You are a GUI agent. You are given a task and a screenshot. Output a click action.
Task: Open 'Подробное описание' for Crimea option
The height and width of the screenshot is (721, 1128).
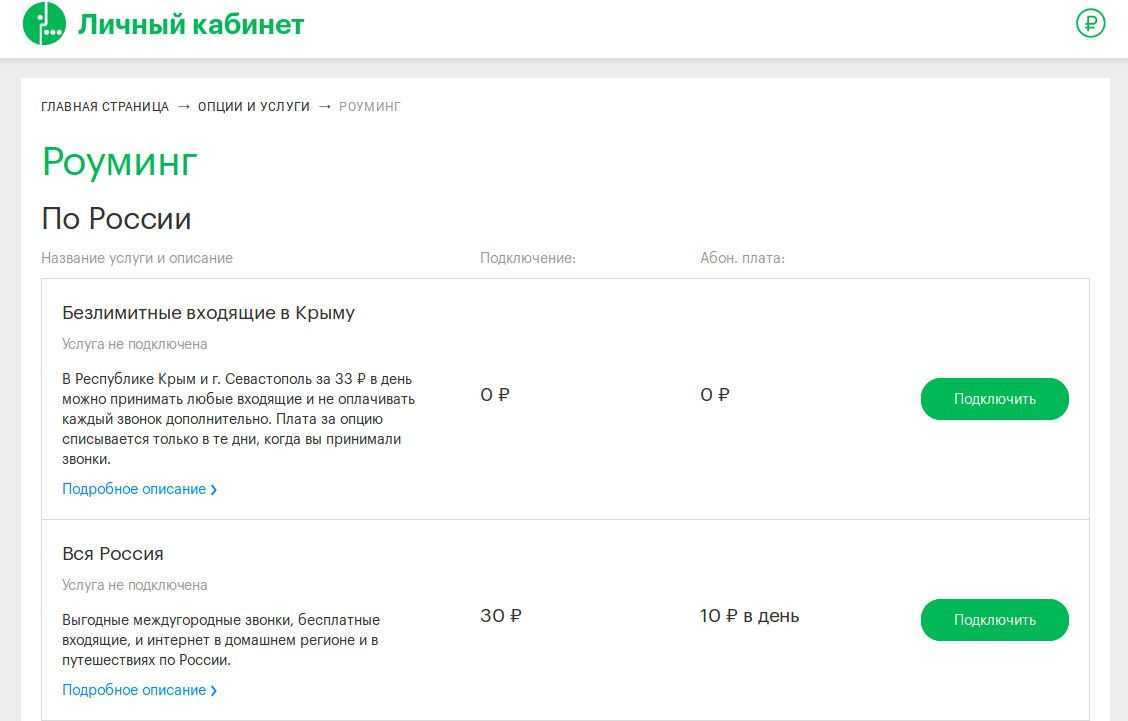tap(140, 489)
